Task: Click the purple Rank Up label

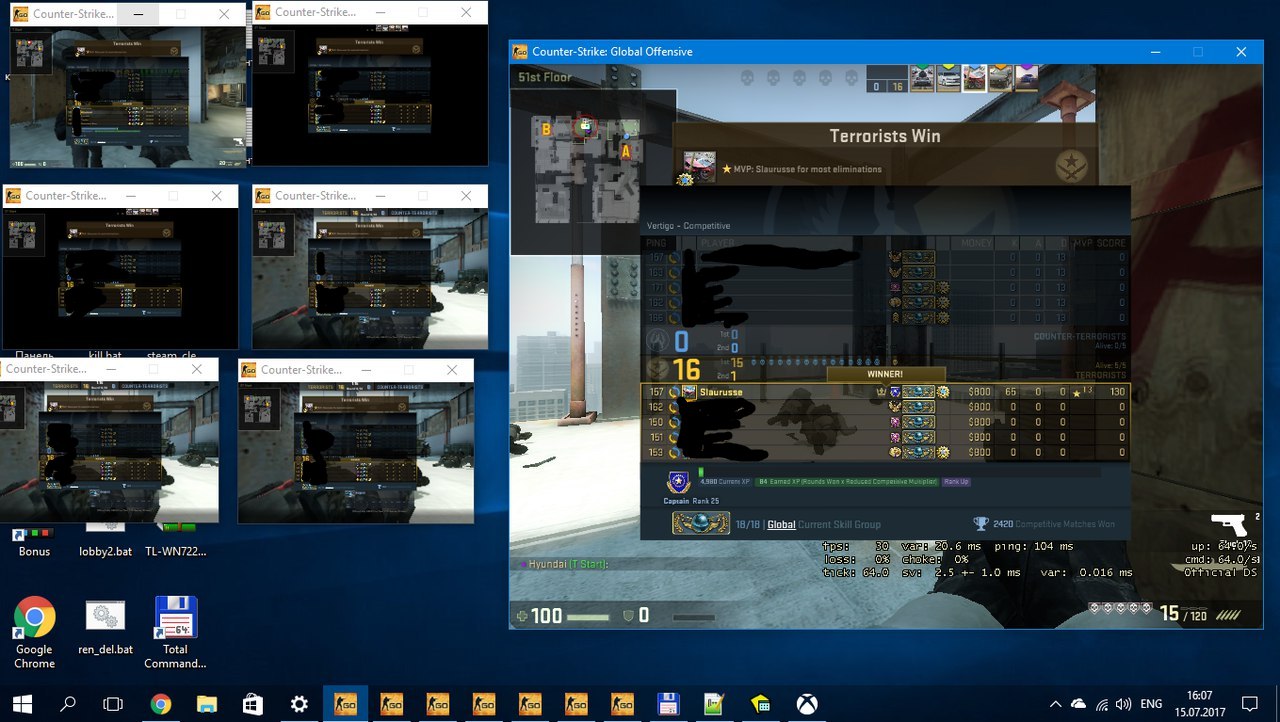Action: (x=957, y=482)
